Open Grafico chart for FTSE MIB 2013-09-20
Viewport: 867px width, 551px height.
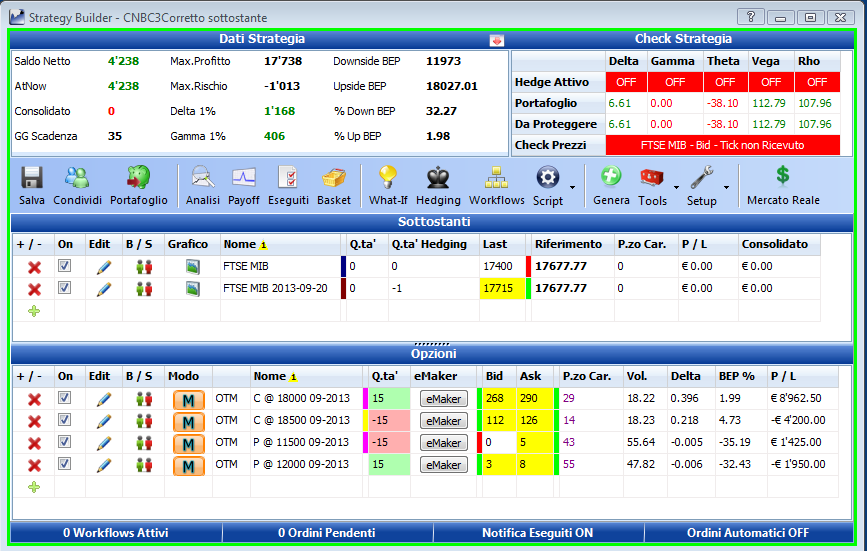(192, 288)
